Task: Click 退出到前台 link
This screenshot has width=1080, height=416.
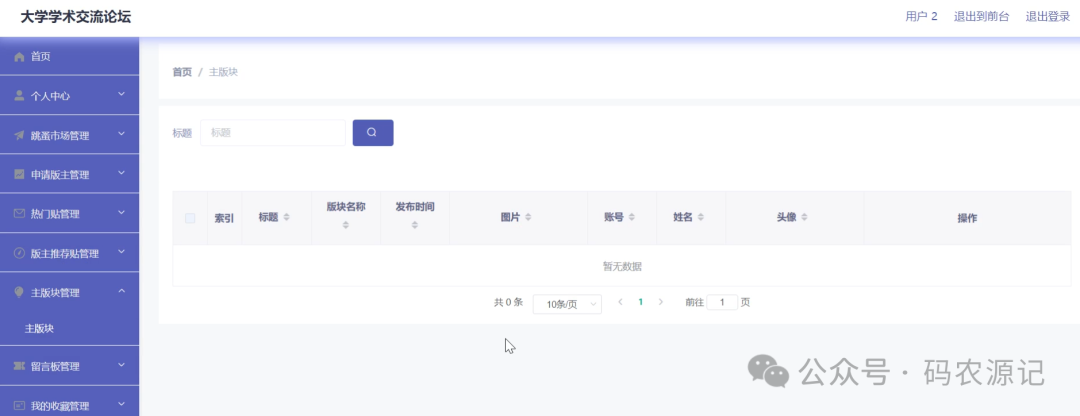Action: (981, 17)
